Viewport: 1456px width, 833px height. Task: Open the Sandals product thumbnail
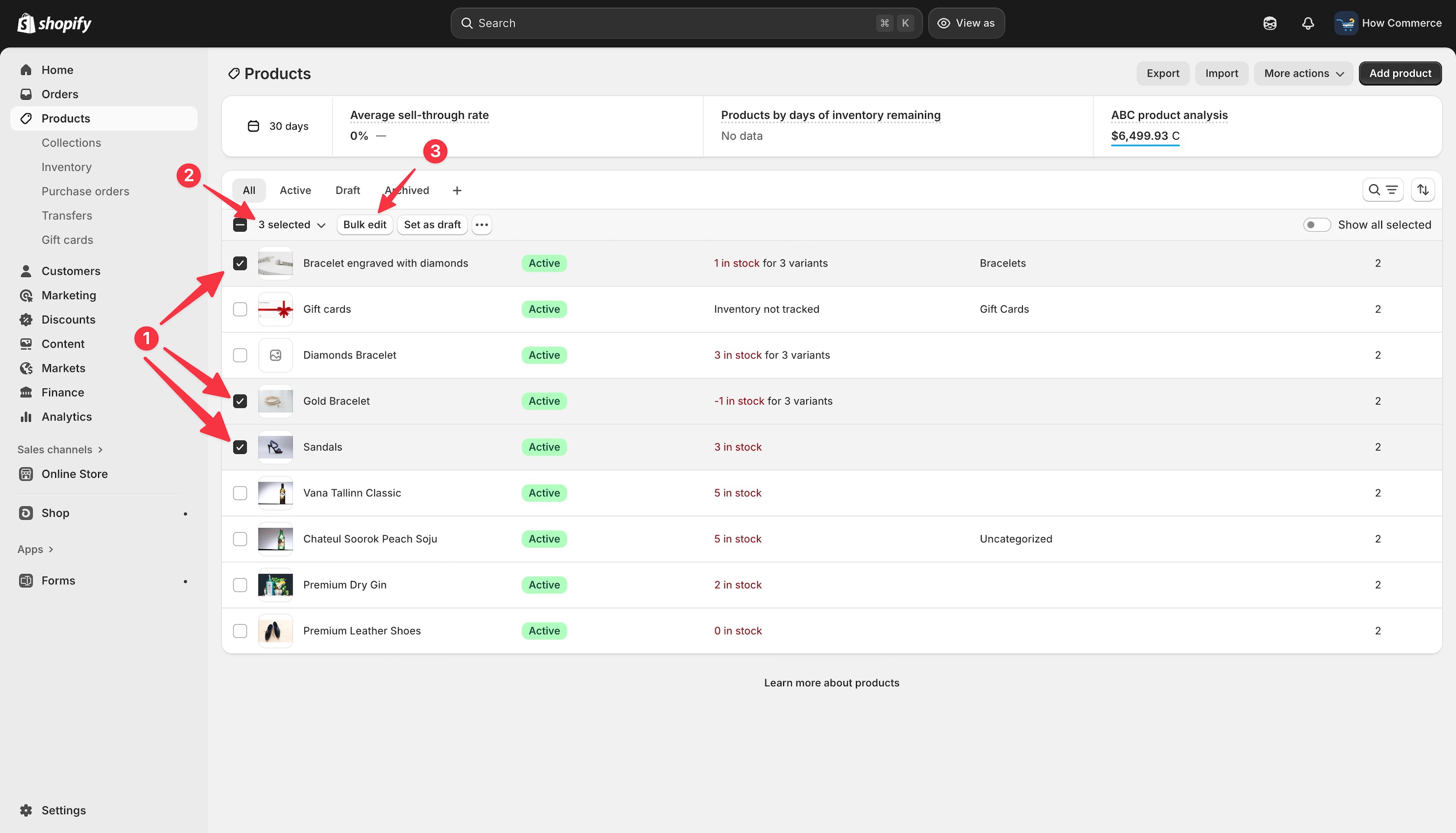[276, 448]
